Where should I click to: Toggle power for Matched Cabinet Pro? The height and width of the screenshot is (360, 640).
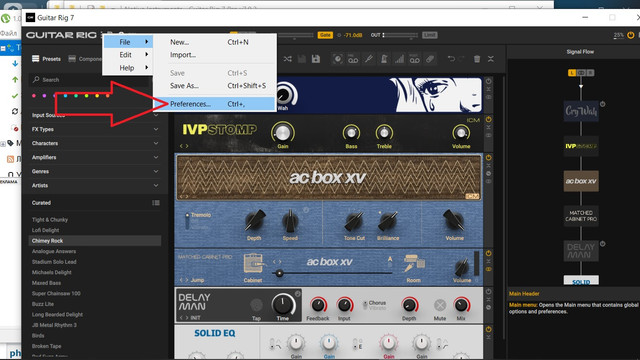488,253
